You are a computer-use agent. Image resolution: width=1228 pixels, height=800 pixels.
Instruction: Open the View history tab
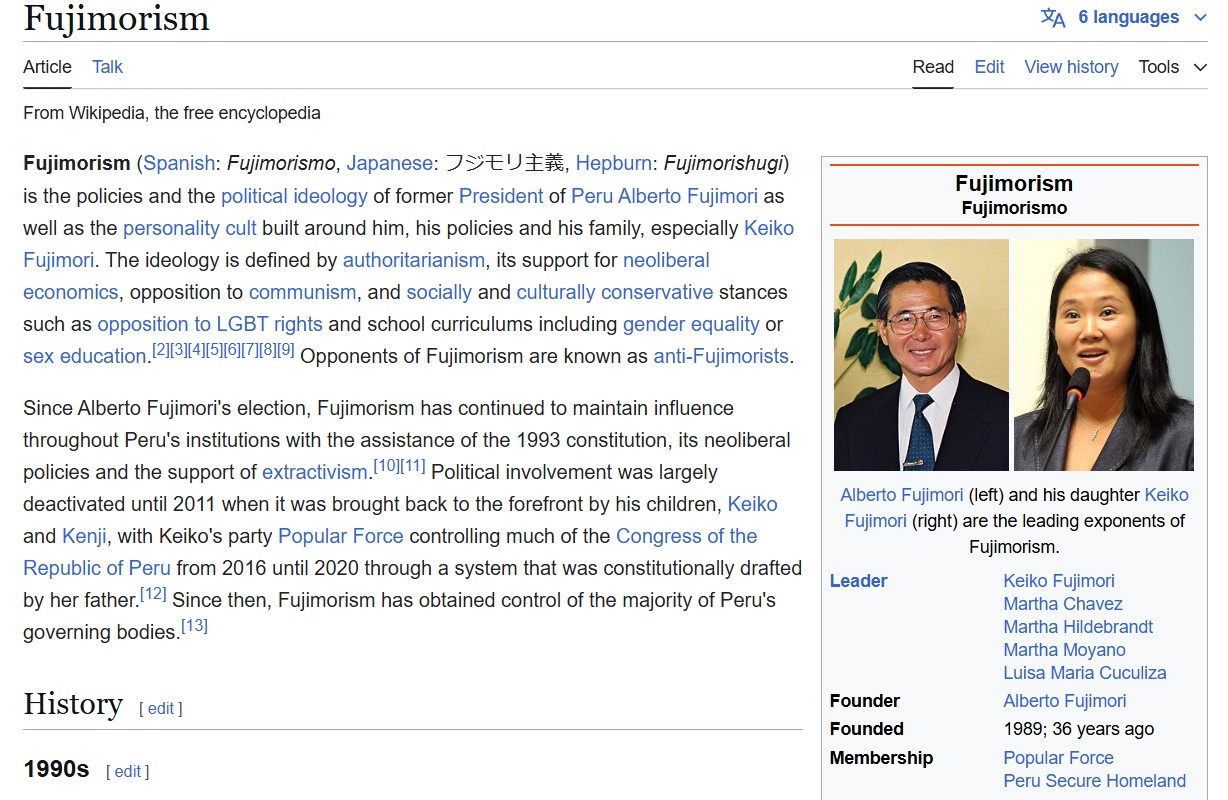[1071, 67]
